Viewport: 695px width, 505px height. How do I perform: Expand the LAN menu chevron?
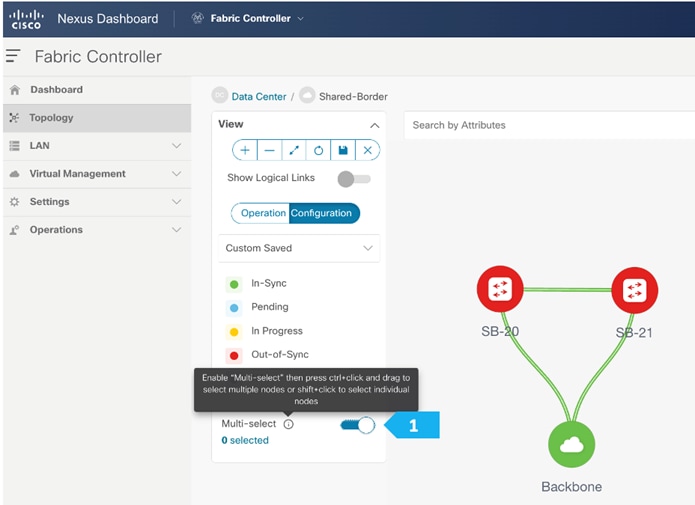(x=176, y=146)
